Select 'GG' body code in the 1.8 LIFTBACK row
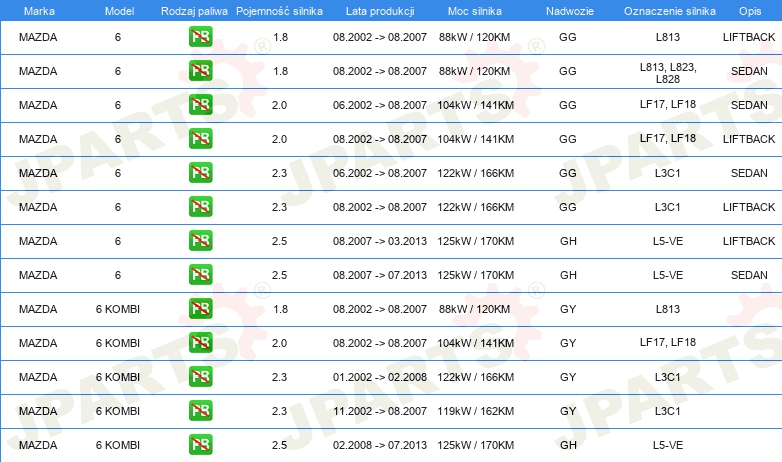Screen dimensions: 782x462 (x=568, y=37)
